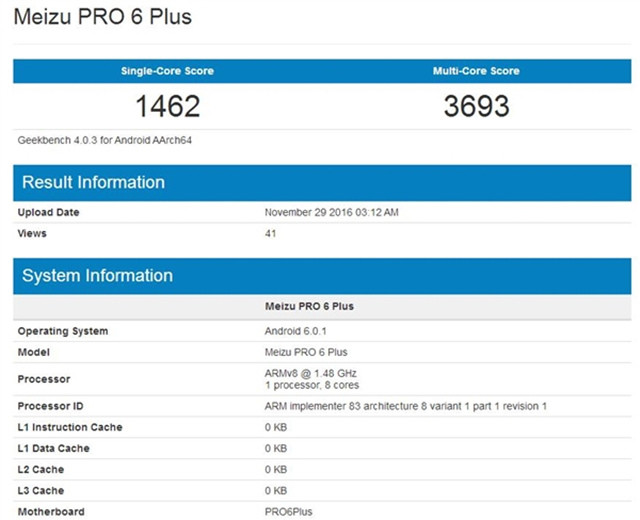Click the Upload Date row label
This screenshot has width=640, height=520.
48,212
